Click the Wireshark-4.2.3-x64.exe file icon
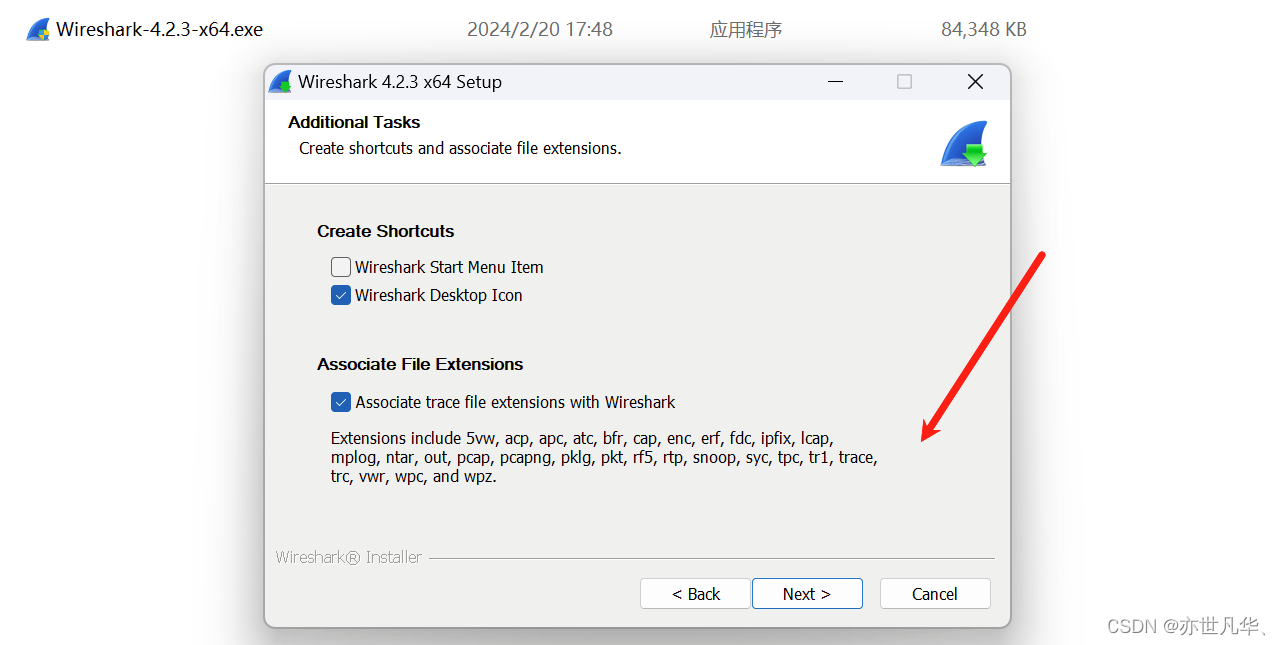Screen dimensions: 1280x645 [x=36, y=28]
